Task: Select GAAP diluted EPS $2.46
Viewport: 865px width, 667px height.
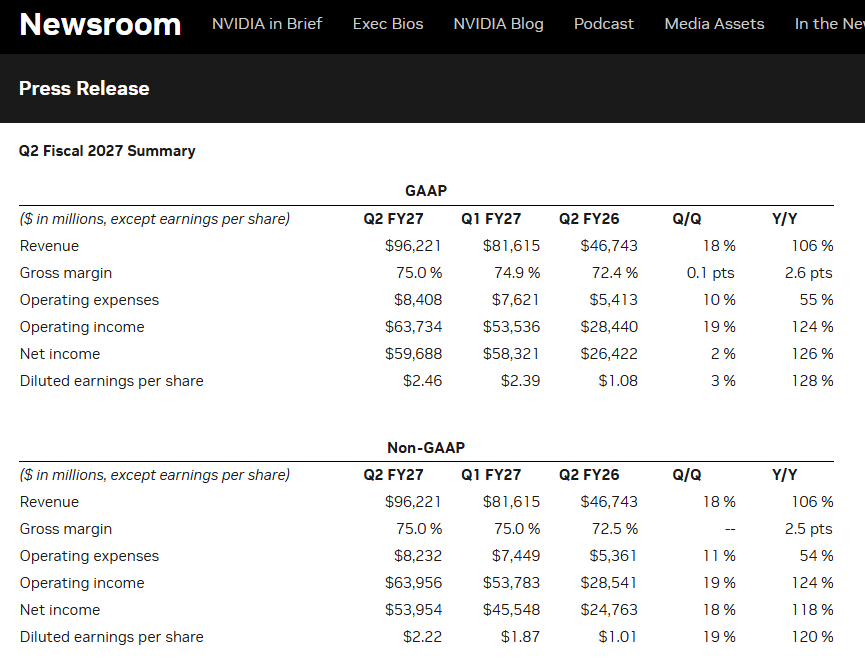Action: pos(423,381)
